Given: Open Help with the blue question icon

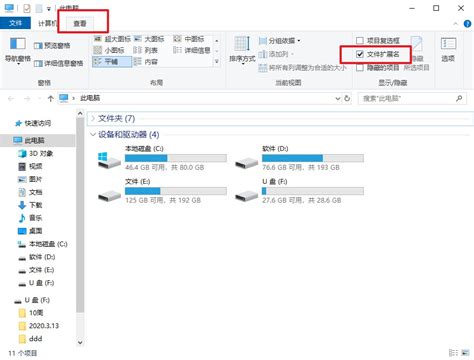Looking at the screenshot, I should click(x=467, y=24).
